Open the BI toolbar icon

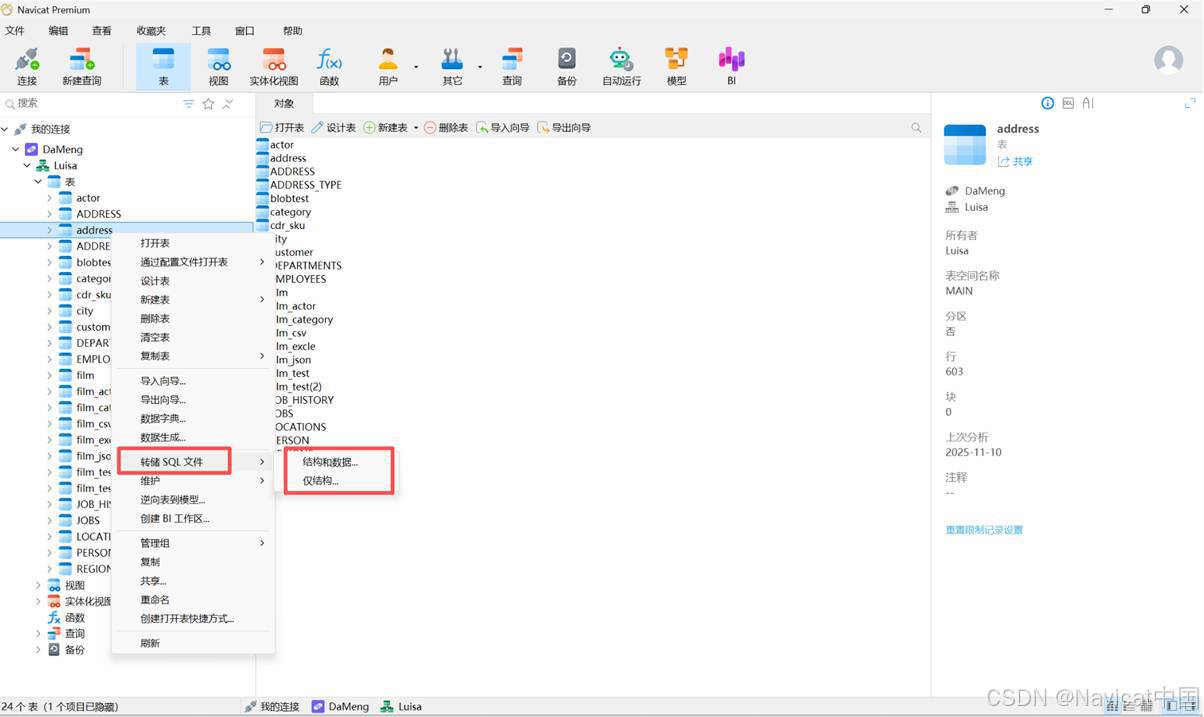click(x=731, y=67)
